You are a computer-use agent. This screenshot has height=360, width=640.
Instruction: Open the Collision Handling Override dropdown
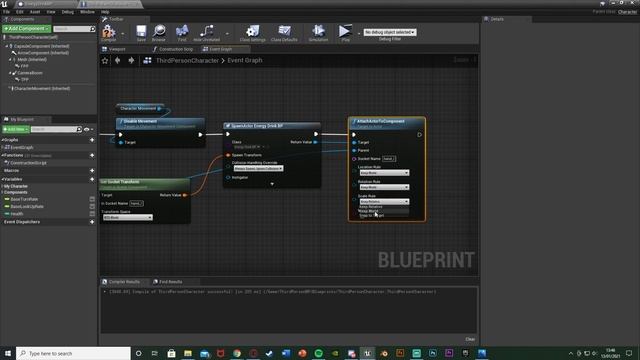tap(258, 169)
